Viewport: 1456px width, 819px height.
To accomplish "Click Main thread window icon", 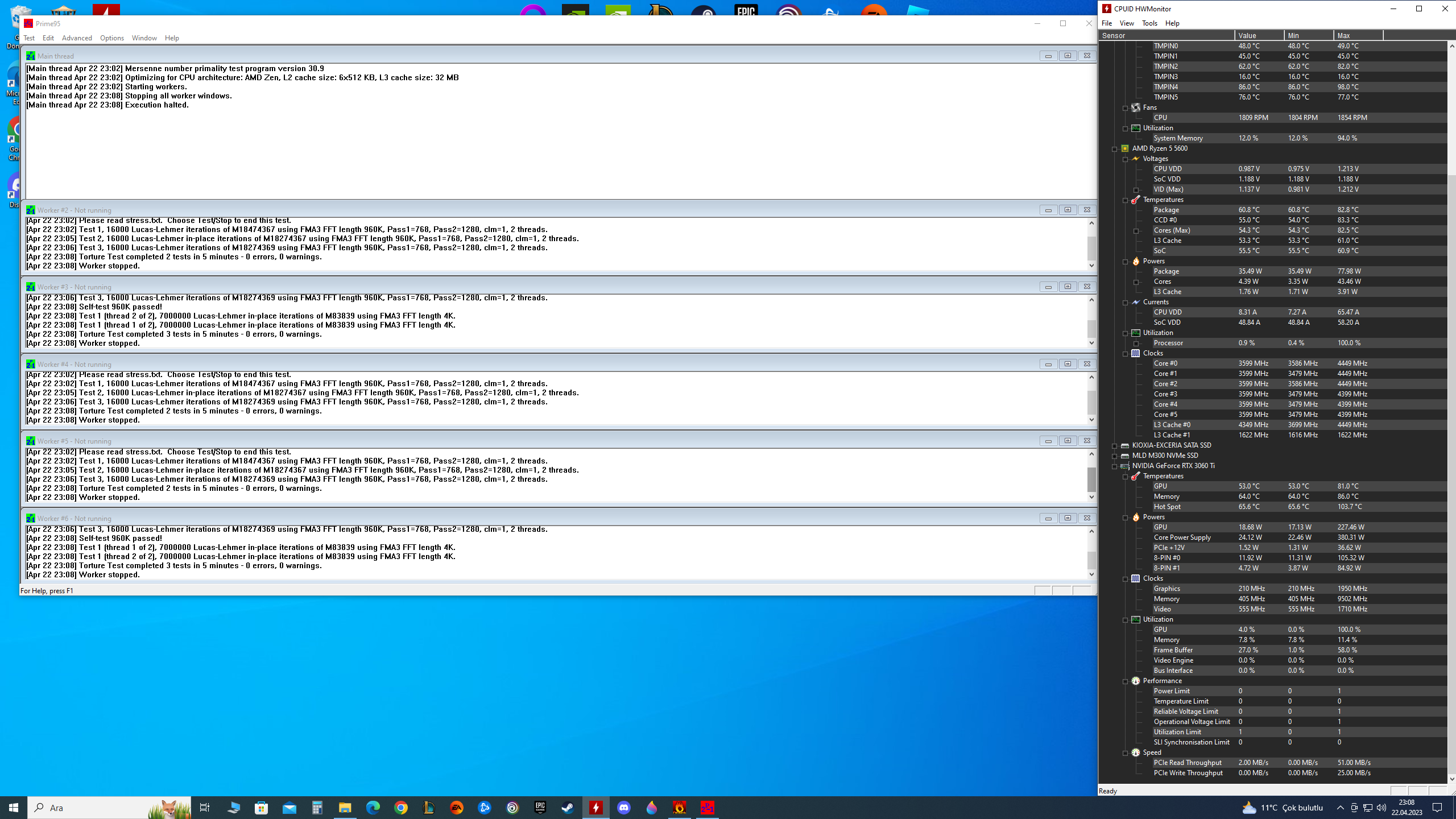I will 31,56.
